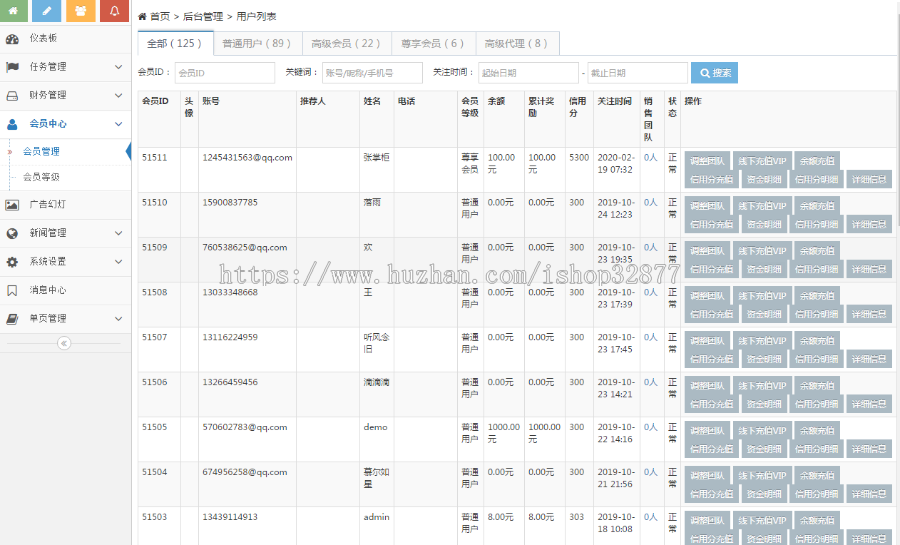Focus the 关键词 账号/昵称/手机号 field
This screenshot has height=545, width=900.
coord(372,73)
